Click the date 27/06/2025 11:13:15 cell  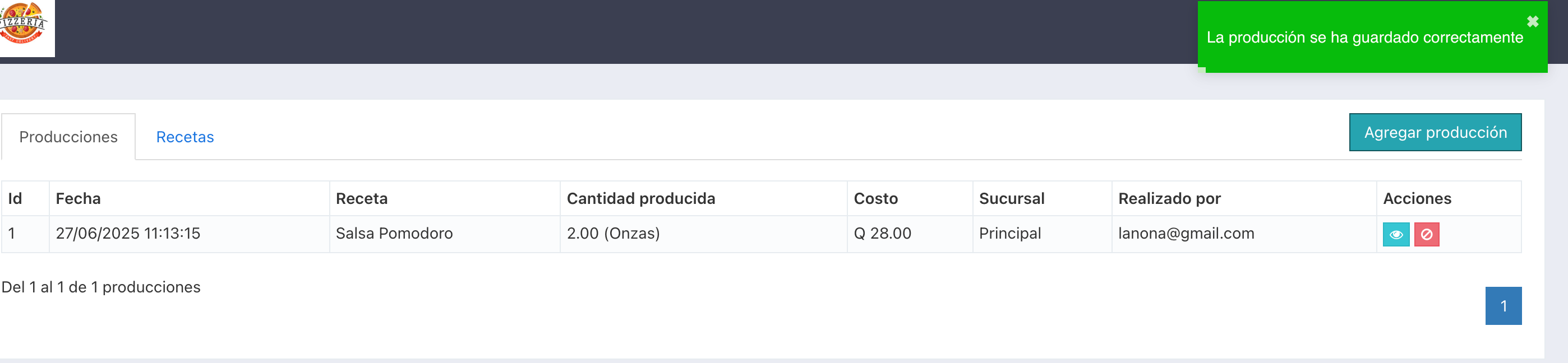[190, 234]
